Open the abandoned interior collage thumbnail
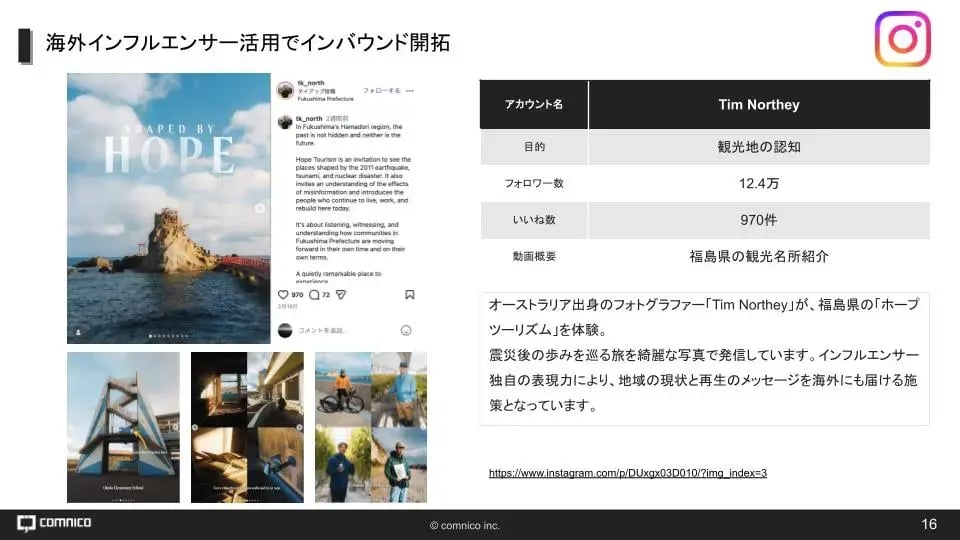960x540 pixels. (247, 427)
